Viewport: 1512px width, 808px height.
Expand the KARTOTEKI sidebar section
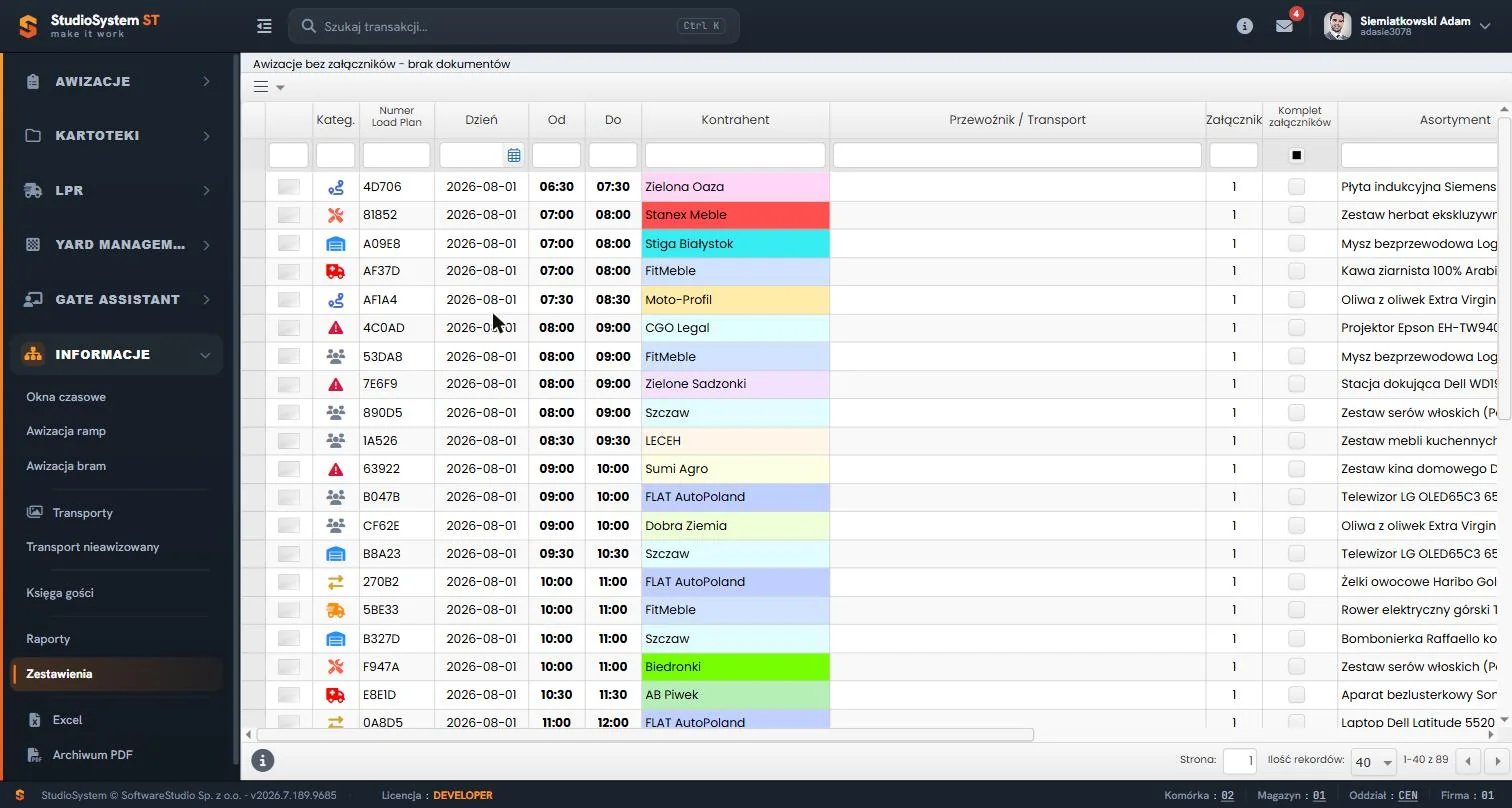pos(117,135)
